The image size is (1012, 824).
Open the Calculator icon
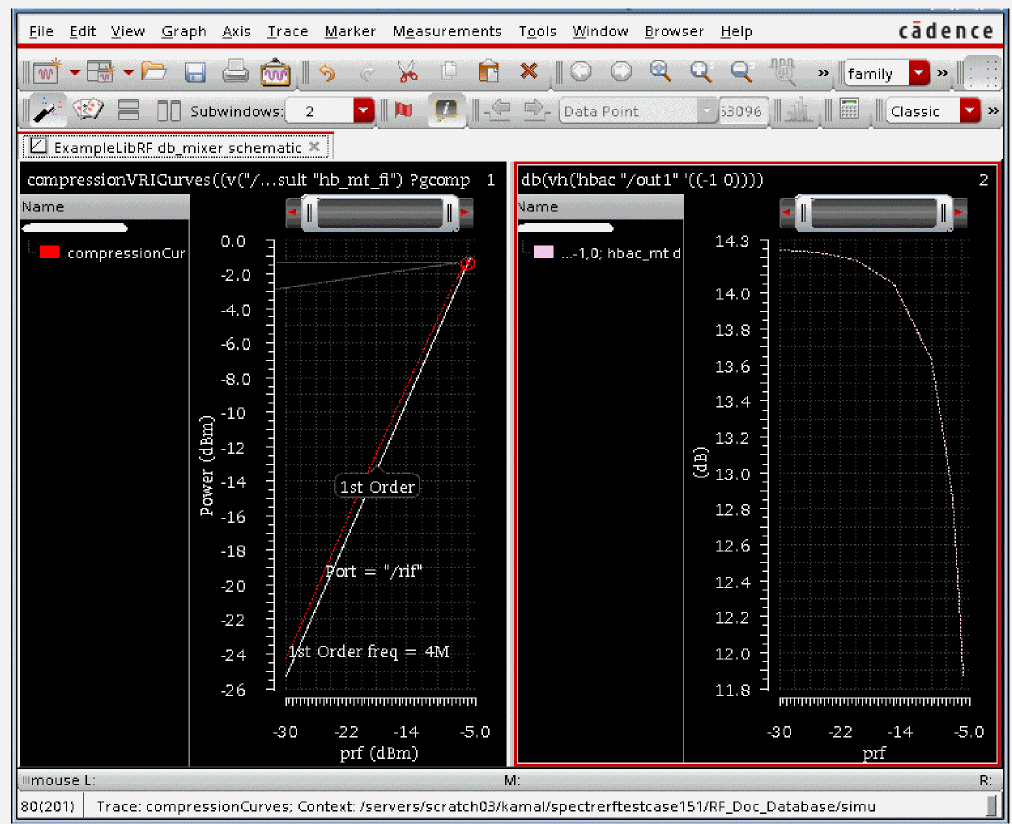click(x=849, y=111)
